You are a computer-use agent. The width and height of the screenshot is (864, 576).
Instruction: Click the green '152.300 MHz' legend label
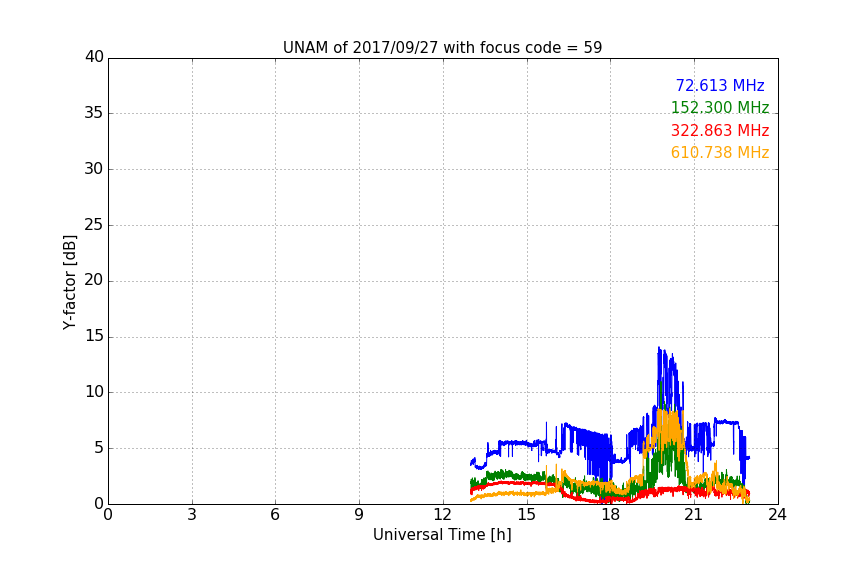pos(720,107)
